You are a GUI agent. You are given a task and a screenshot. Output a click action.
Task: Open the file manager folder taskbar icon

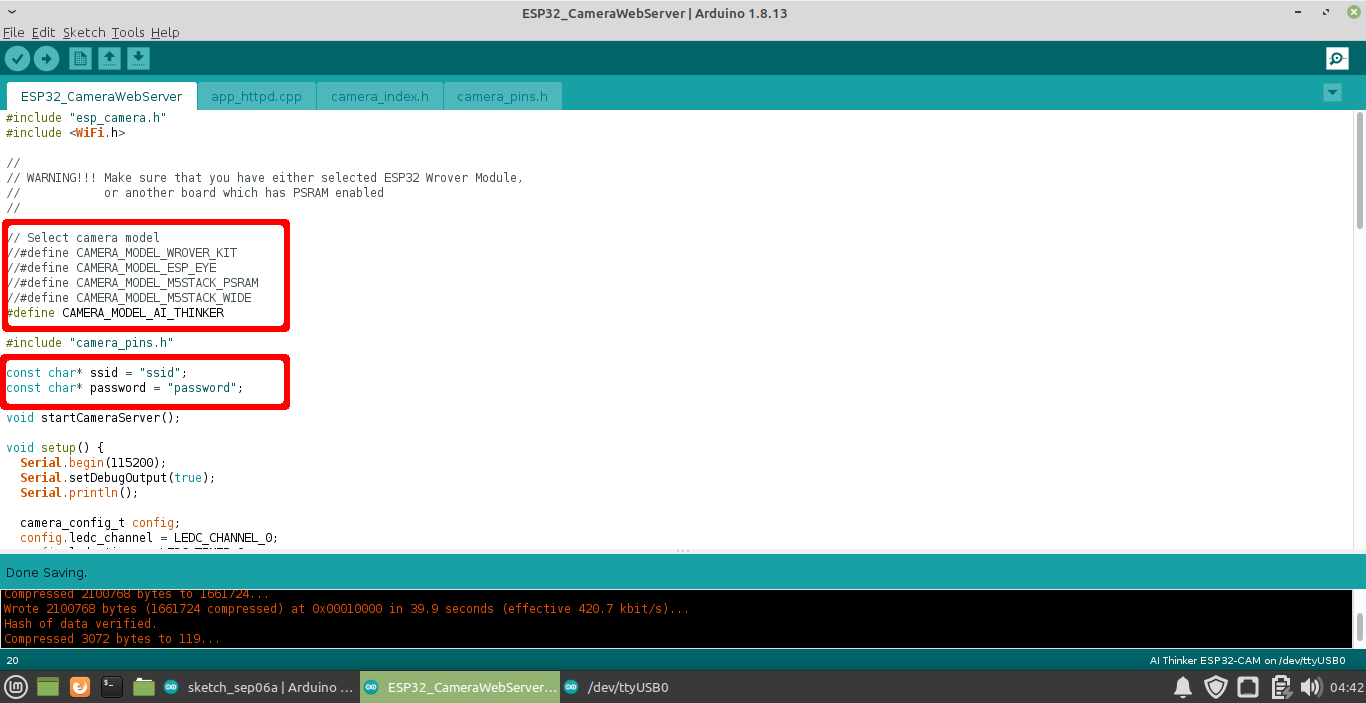(144, 687)
